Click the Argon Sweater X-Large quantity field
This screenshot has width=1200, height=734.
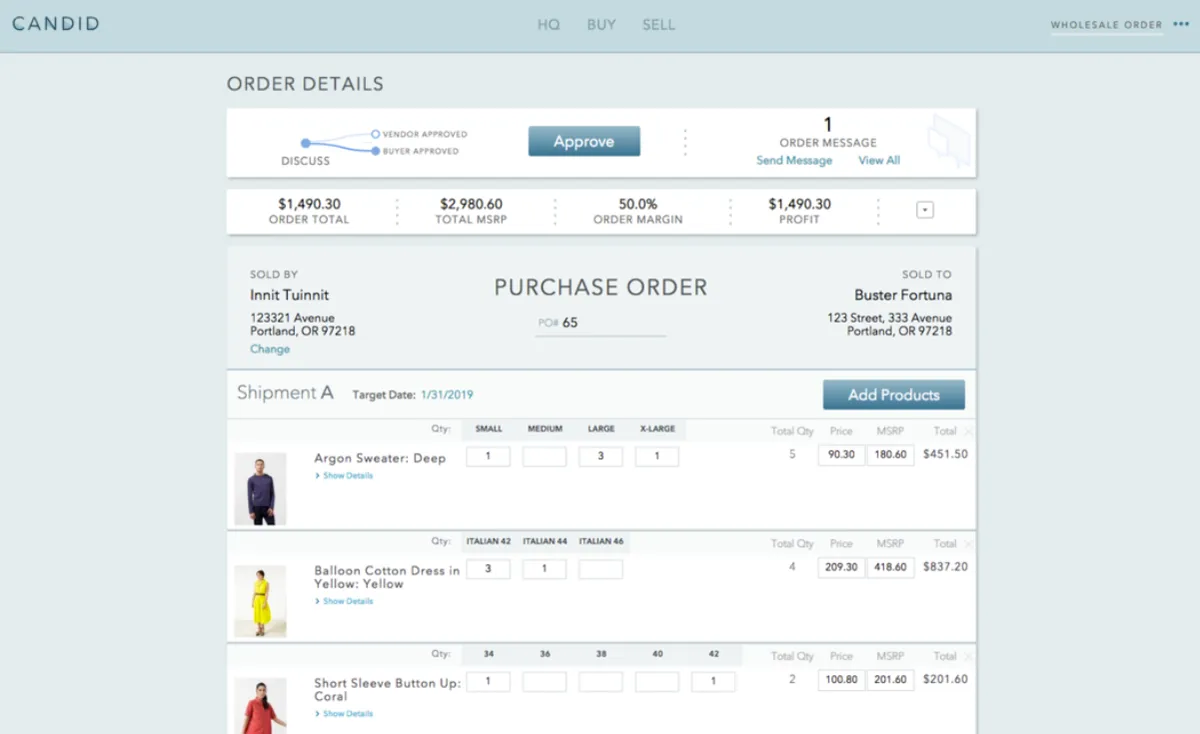[657, 457]
